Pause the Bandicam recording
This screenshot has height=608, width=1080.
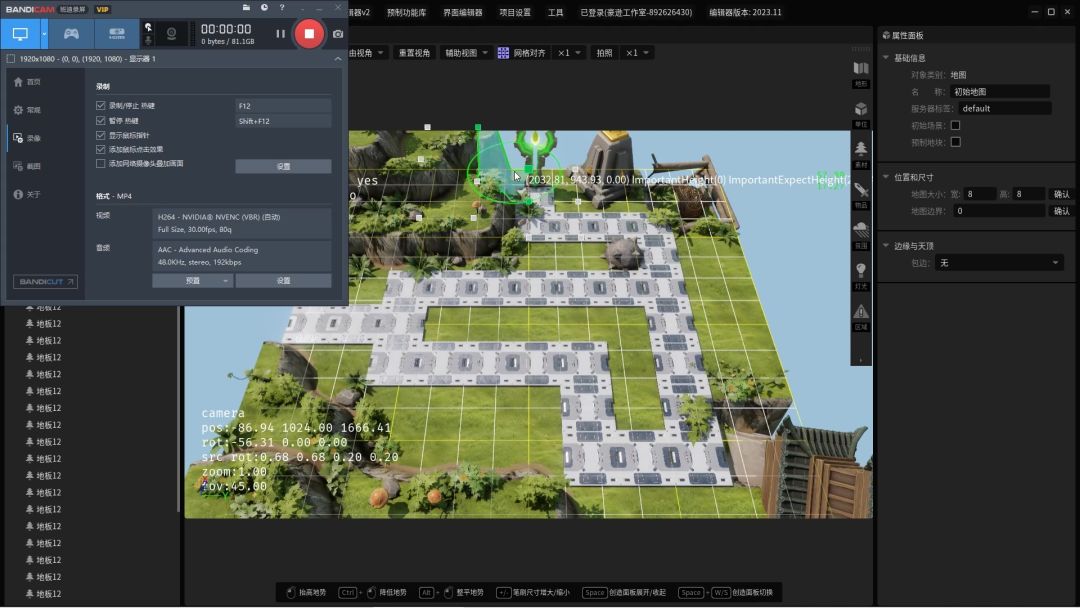280,34
